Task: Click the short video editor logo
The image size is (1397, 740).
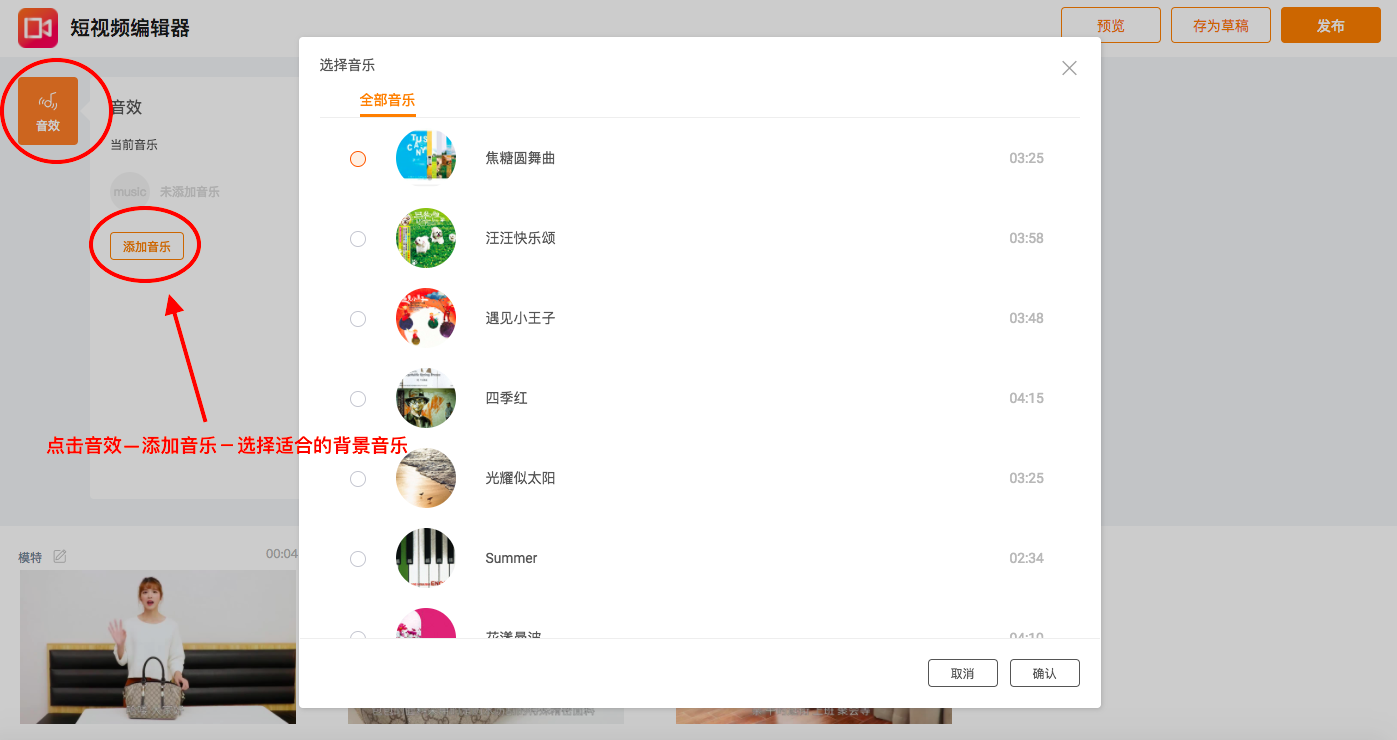Action: point(37,28)
